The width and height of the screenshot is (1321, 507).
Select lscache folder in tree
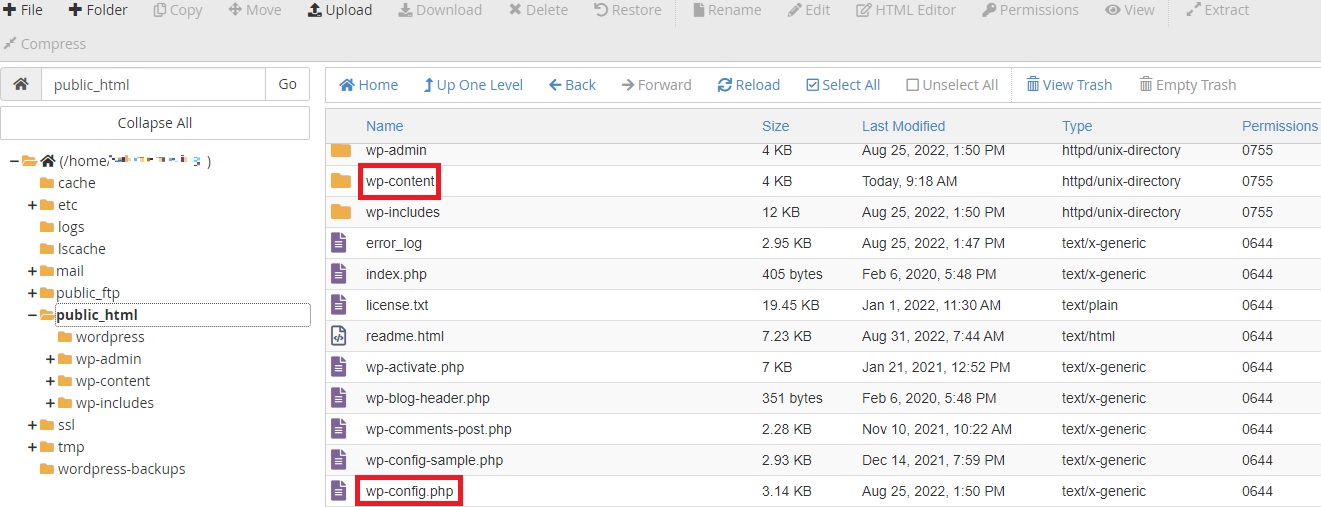pyautogui.click(x=82, y=249)
